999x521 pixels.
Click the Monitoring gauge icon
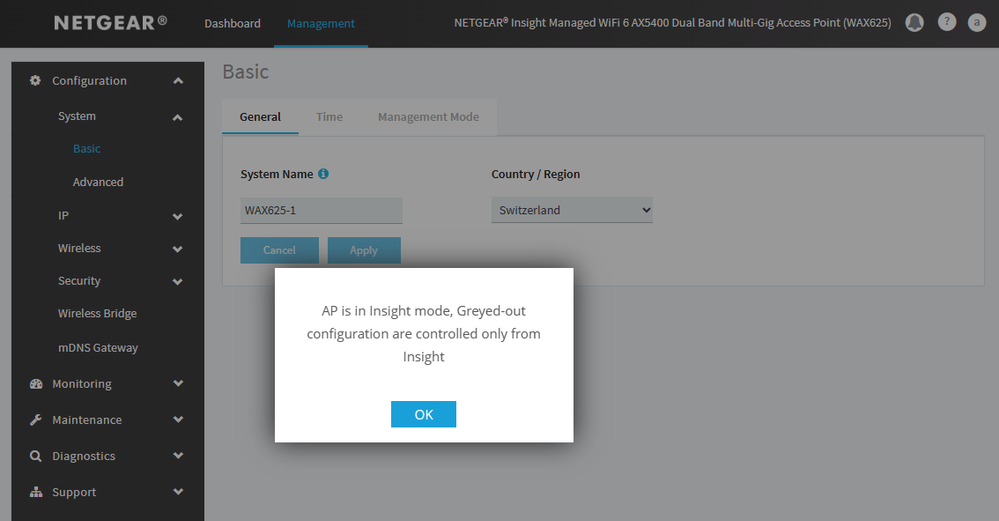[x=36, y=383]
